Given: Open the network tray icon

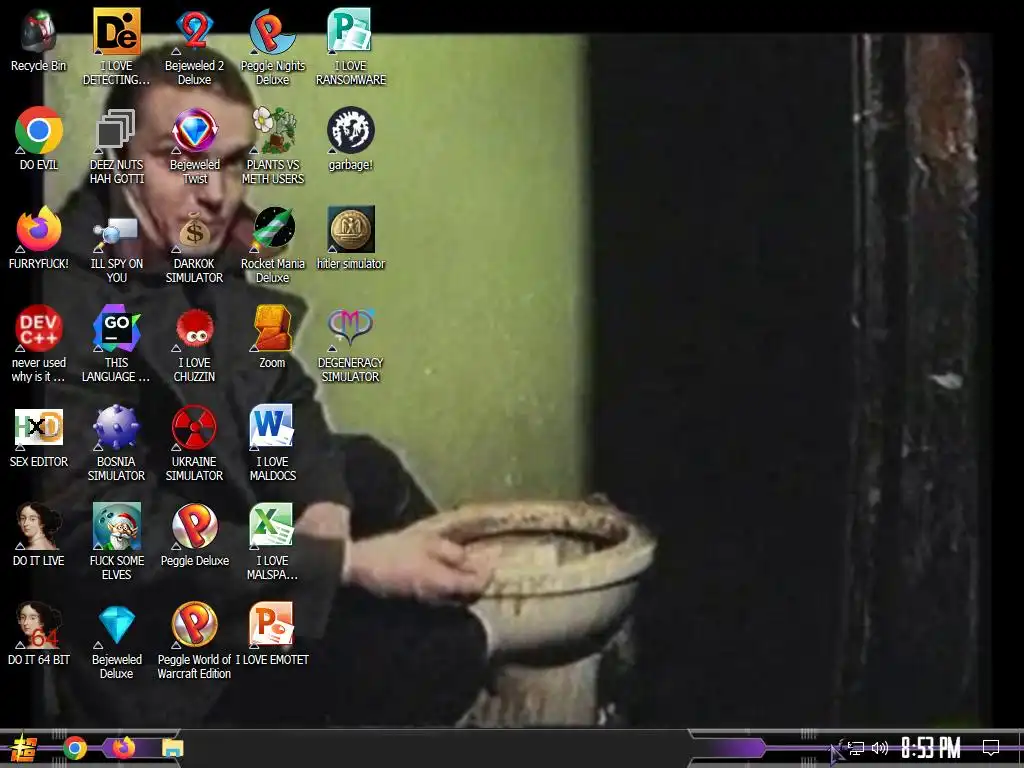Looking at the screenshot, I should 856,748.
